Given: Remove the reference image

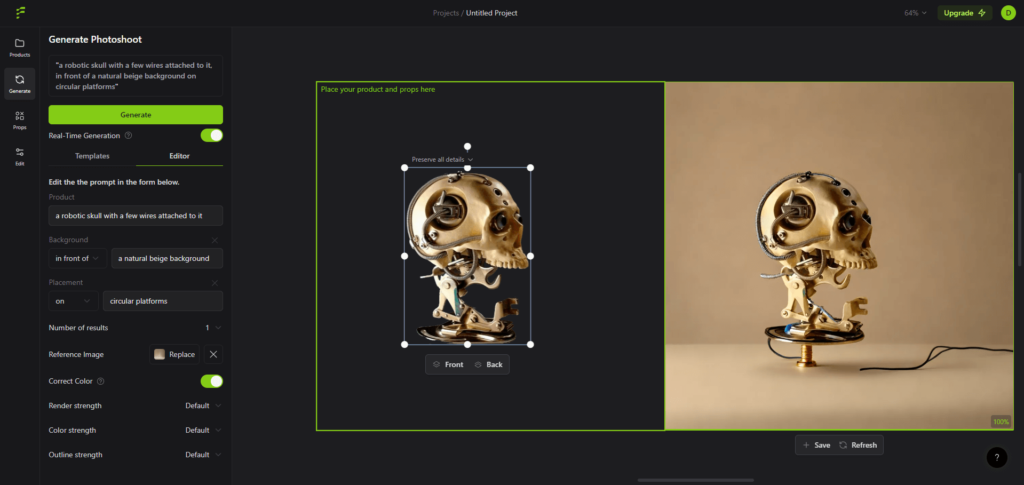Looking at the screenshot, I should (x=214, y=354).
